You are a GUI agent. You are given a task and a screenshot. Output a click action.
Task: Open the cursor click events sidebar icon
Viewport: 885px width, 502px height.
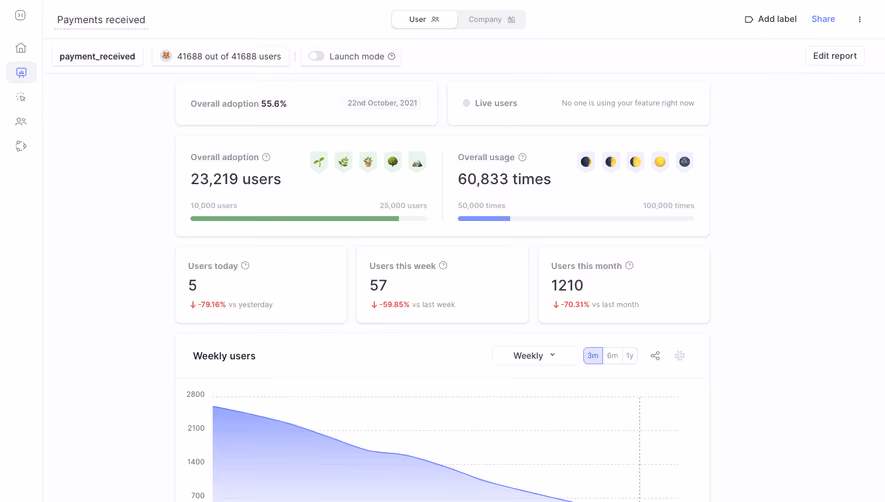(21, 97)
